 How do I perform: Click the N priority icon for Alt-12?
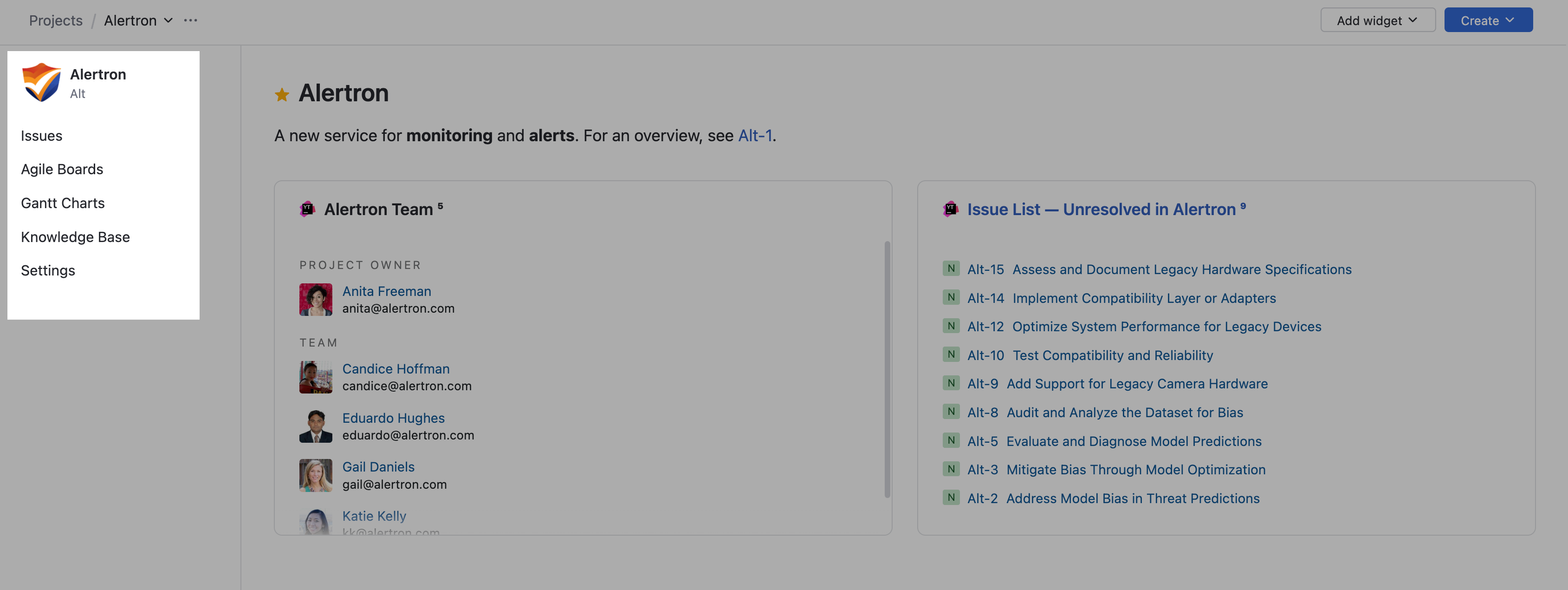click(x=952, y=326)
